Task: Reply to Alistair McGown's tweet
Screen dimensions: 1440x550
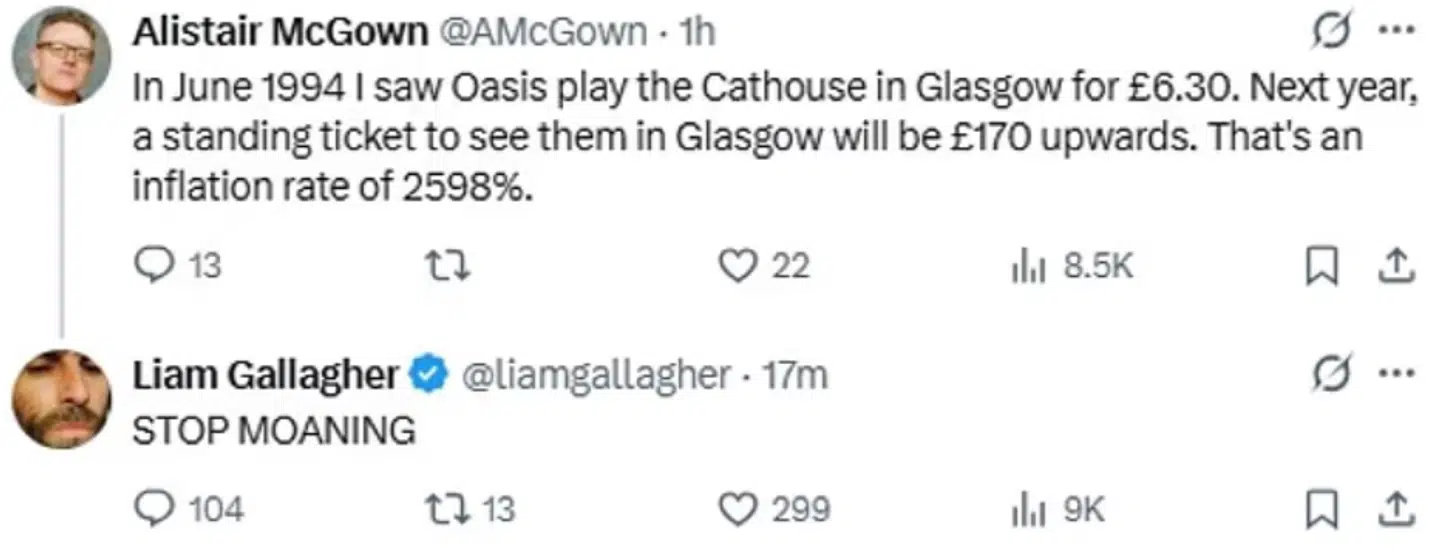Action: 177,265
